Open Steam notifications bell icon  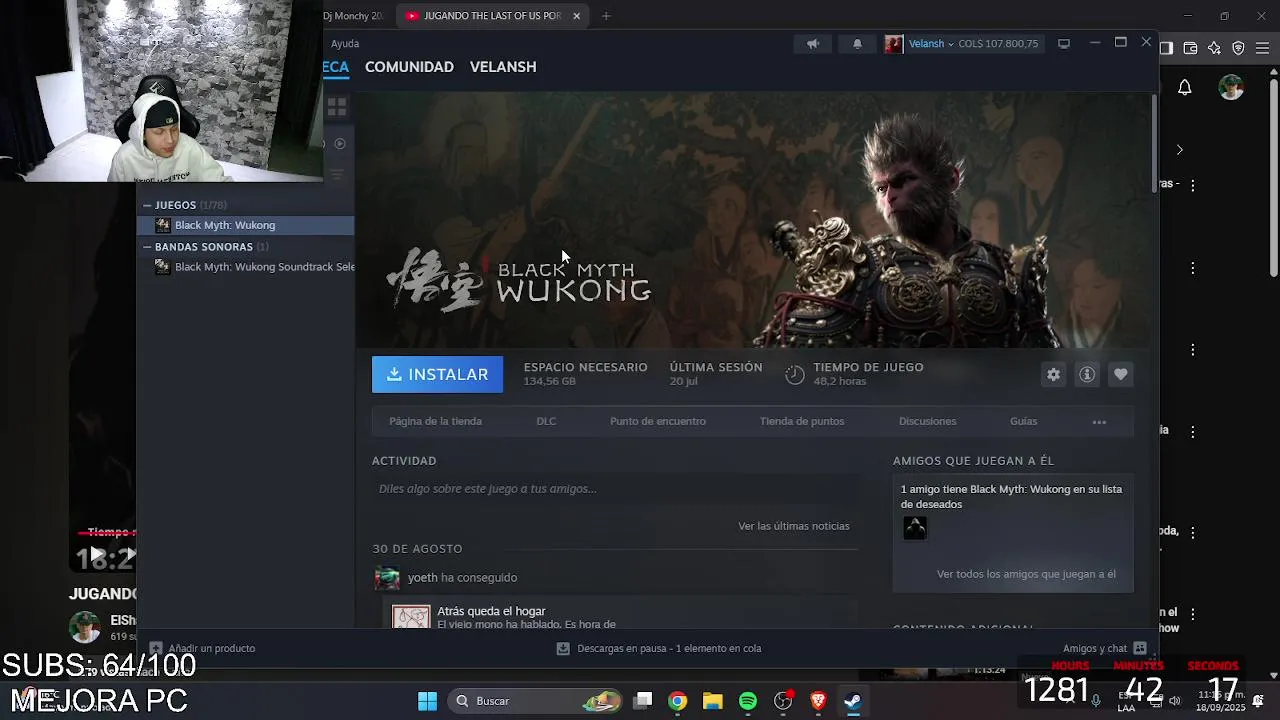857,44
